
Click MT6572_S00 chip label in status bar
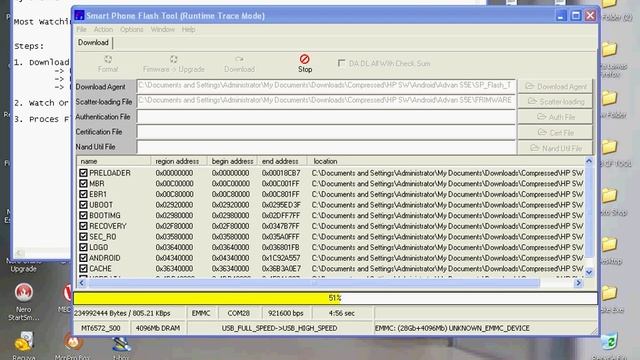101,328
